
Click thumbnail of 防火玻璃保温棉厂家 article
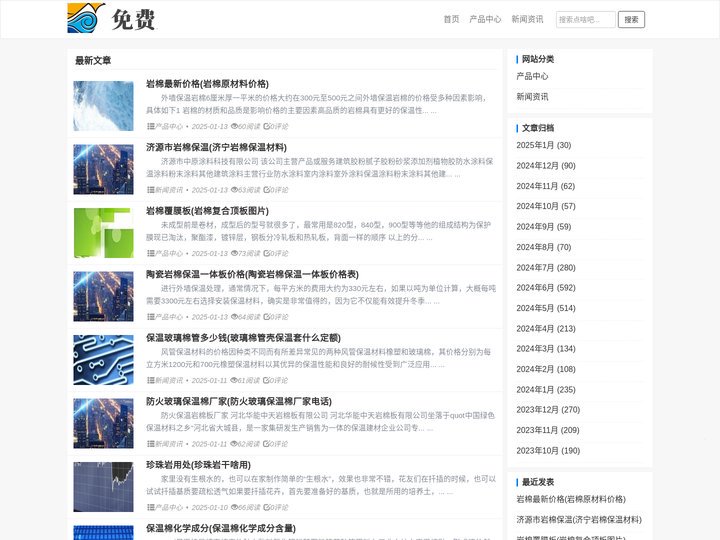pos(103,423)
